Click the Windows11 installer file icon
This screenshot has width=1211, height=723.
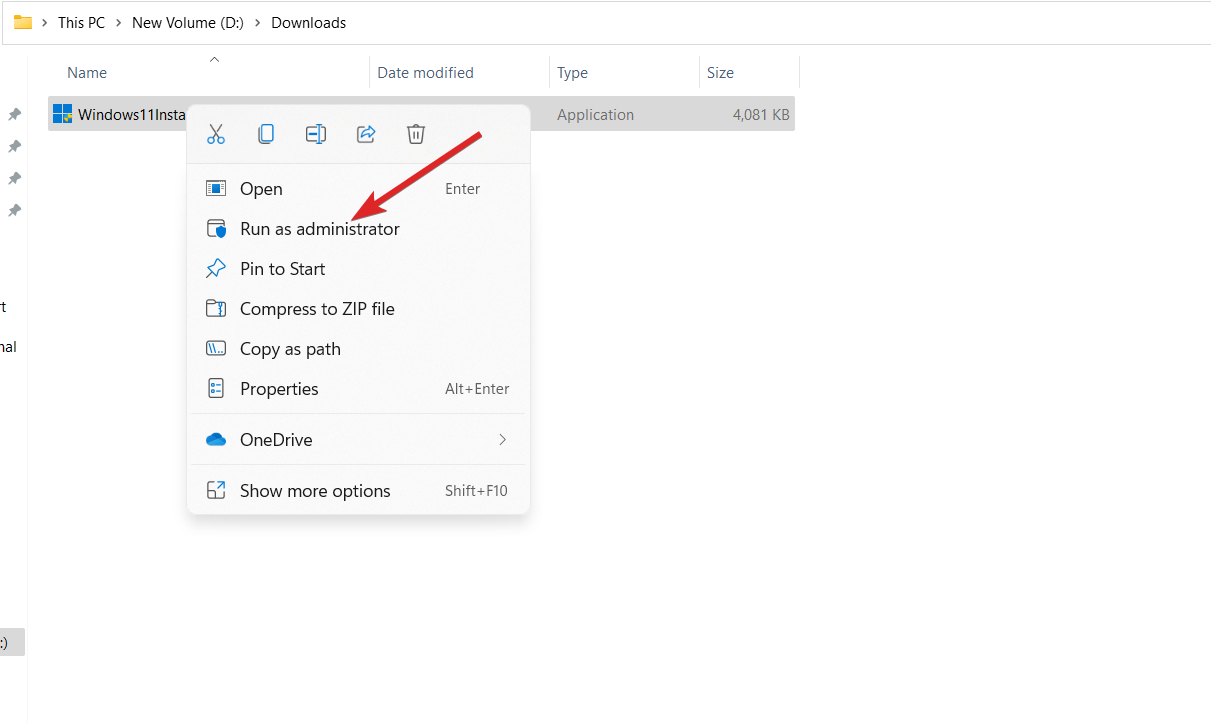[x=63, y=114]
